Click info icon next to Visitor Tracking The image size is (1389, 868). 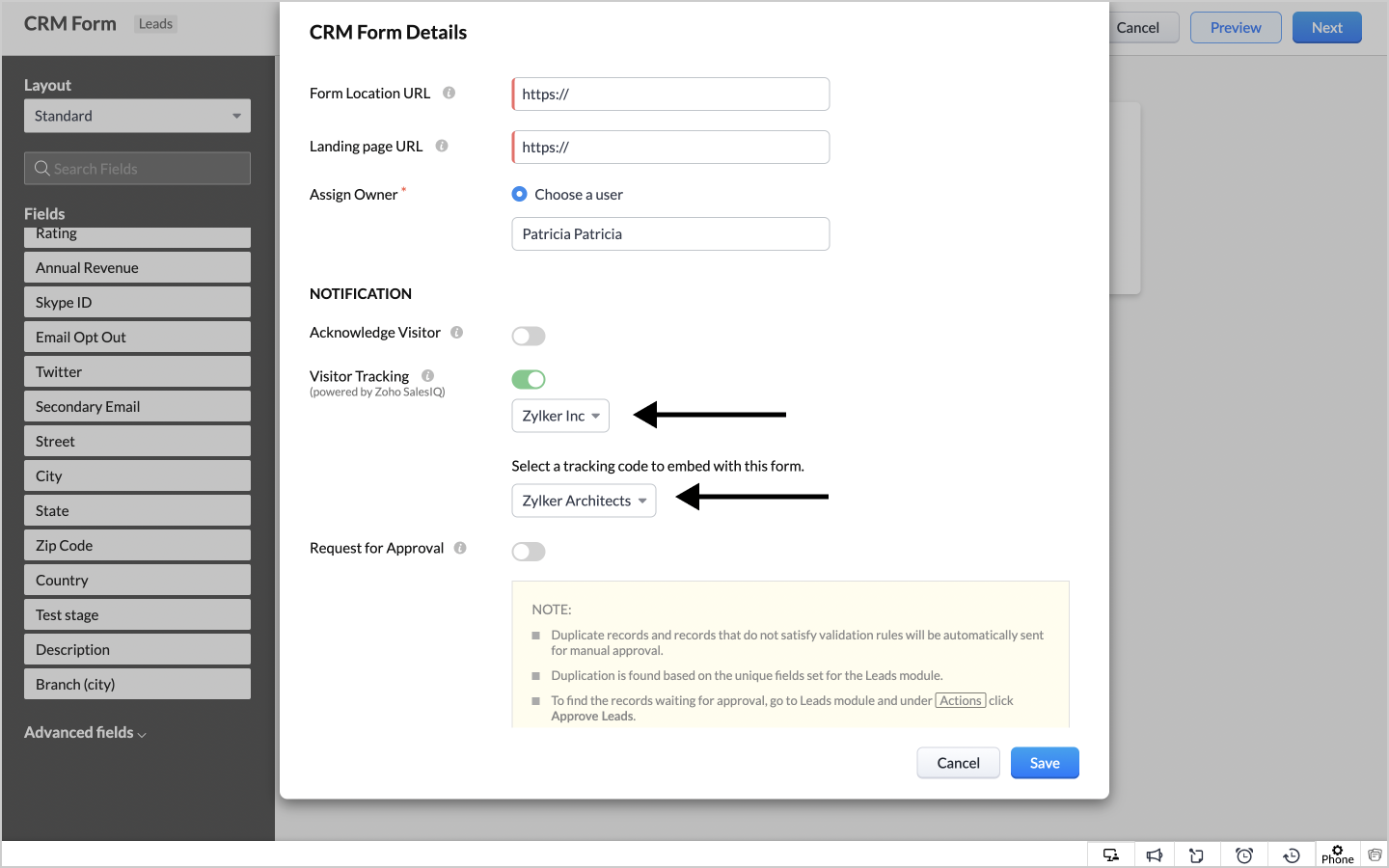pyautogui.click(x=427, y=376)
